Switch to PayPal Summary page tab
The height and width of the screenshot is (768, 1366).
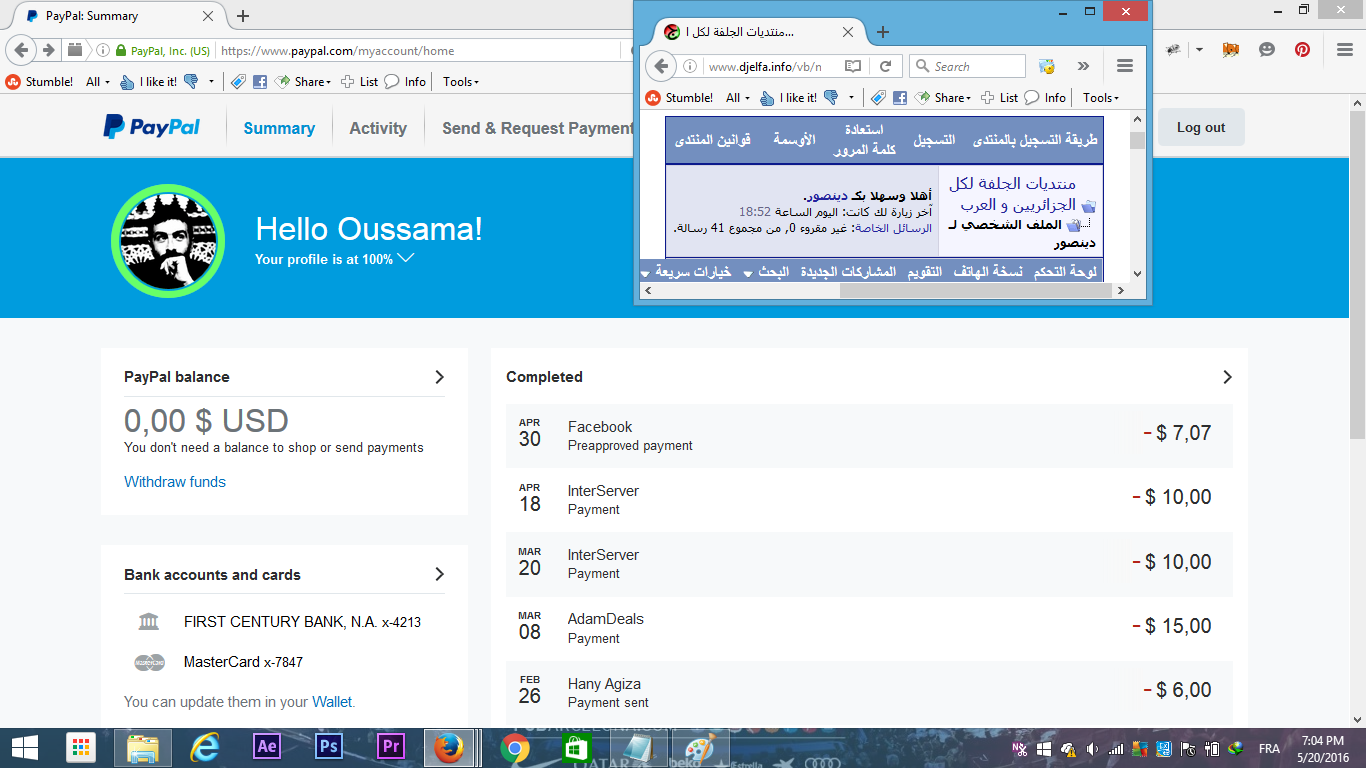(x=279, y=128)
